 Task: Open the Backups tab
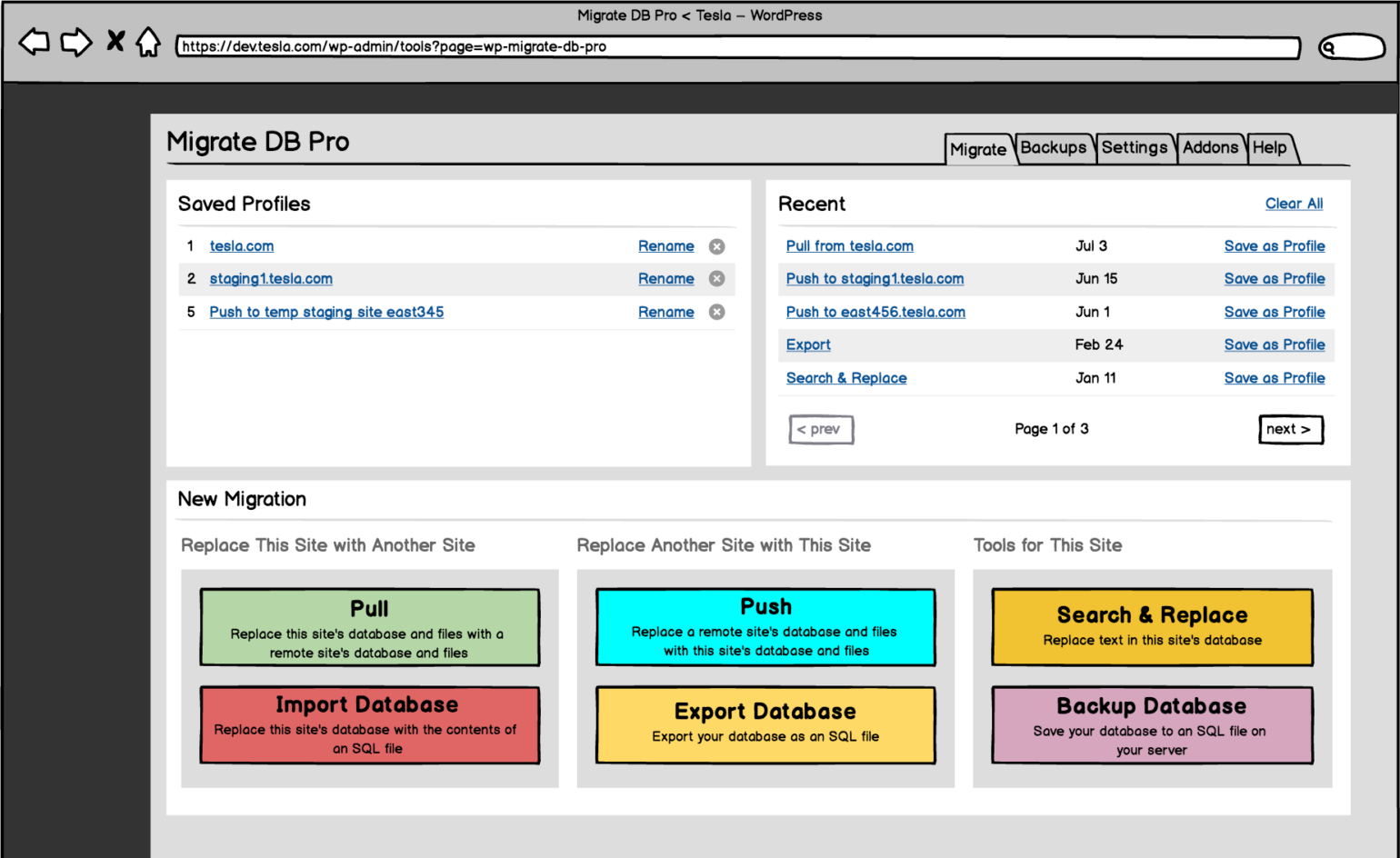click(1054, 148)
